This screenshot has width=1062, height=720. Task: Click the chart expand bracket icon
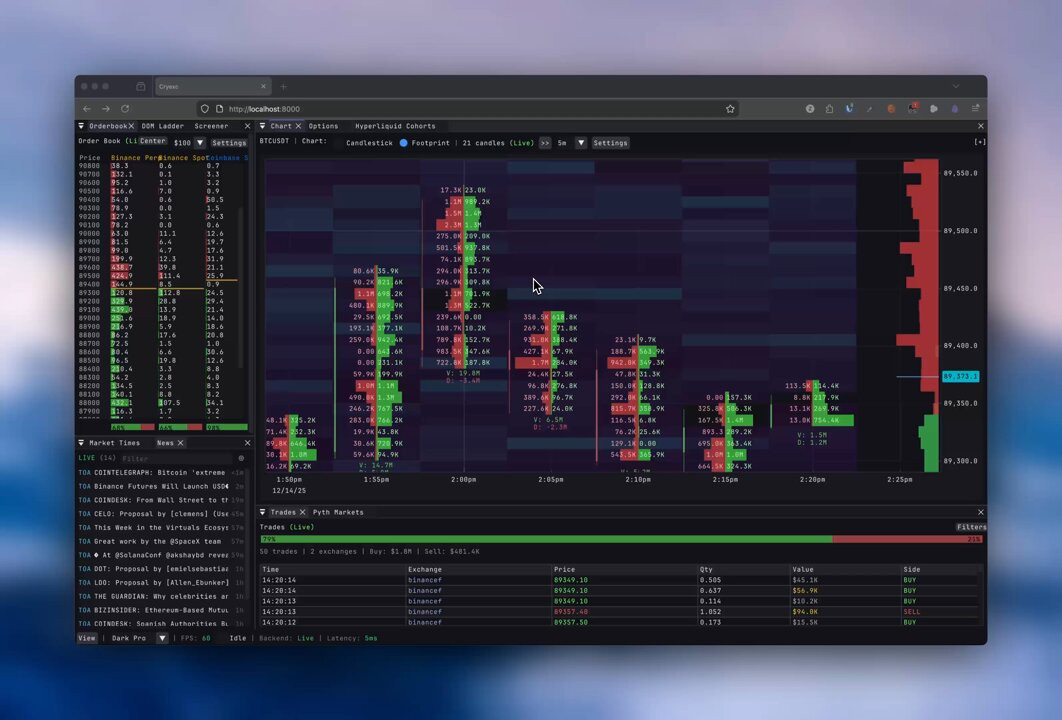(979, 142)
